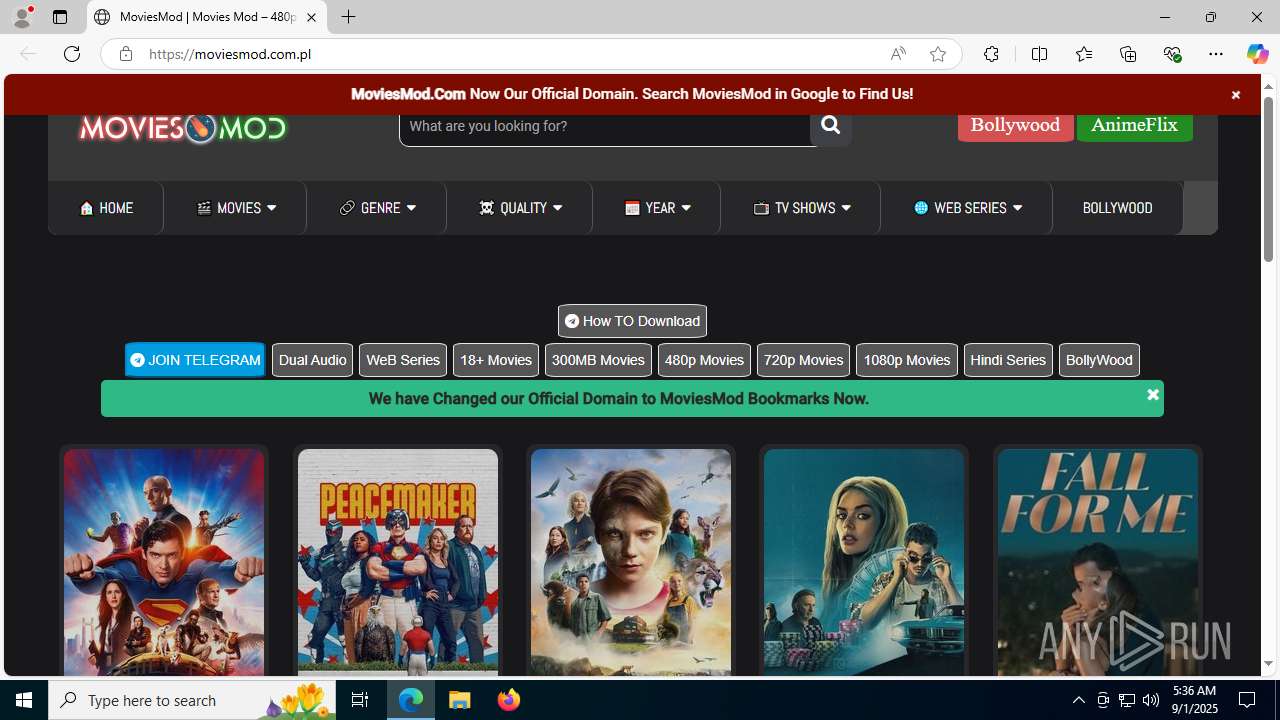The height and width of the screenshot is (720, 1280).
Task: Launch Firefox from taskbar
Action: [509, 700]
